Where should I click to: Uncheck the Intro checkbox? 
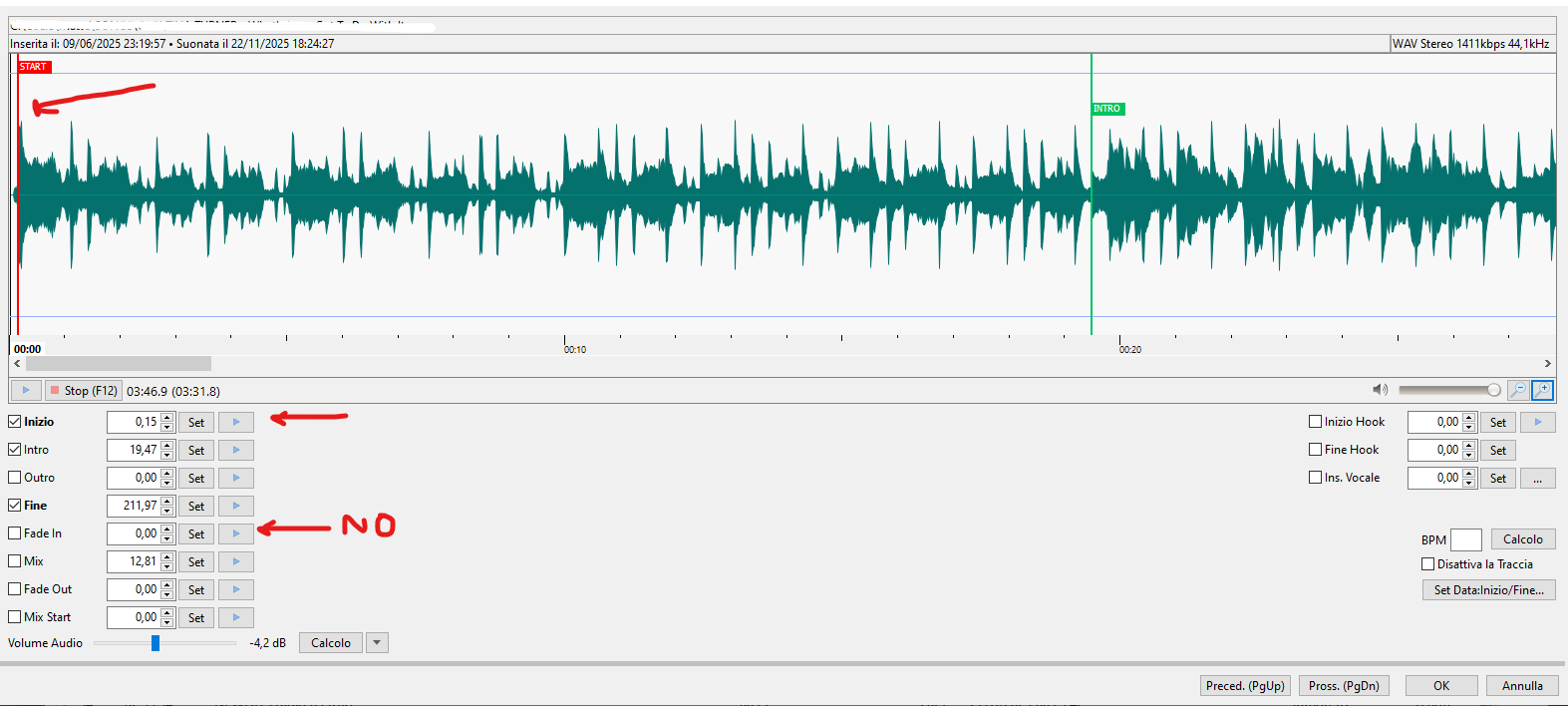(x=15, y=450)
